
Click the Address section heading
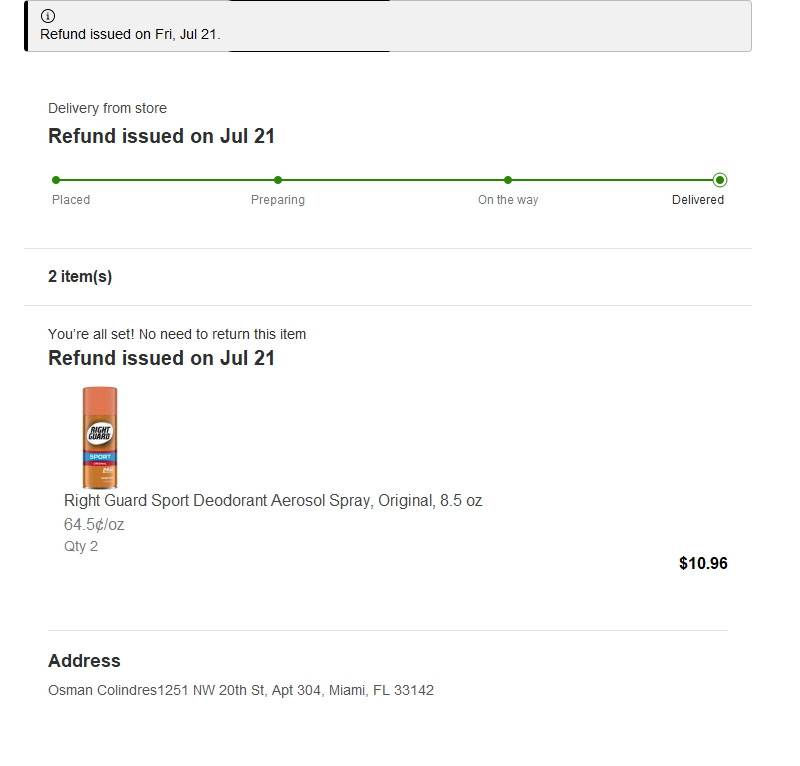84,661
